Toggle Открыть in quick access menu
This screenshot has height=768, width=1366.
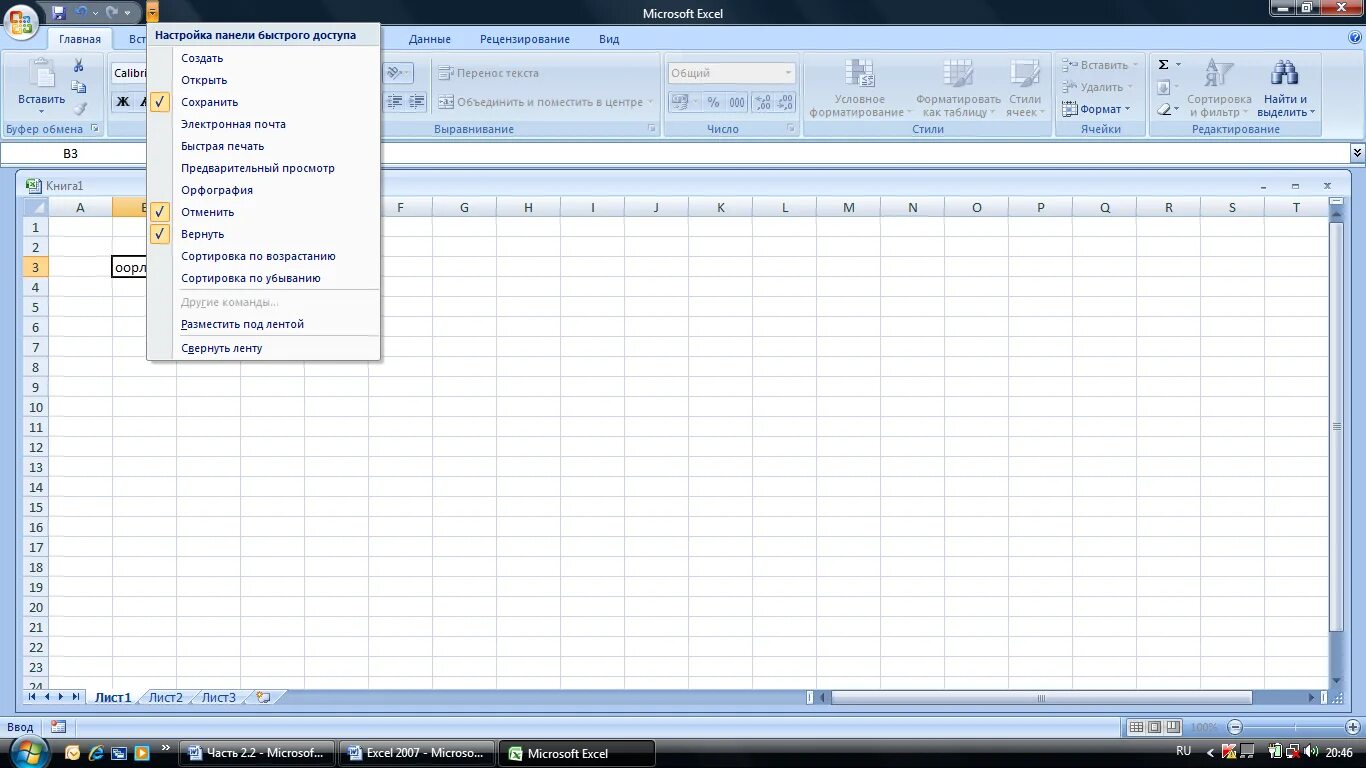264,80
